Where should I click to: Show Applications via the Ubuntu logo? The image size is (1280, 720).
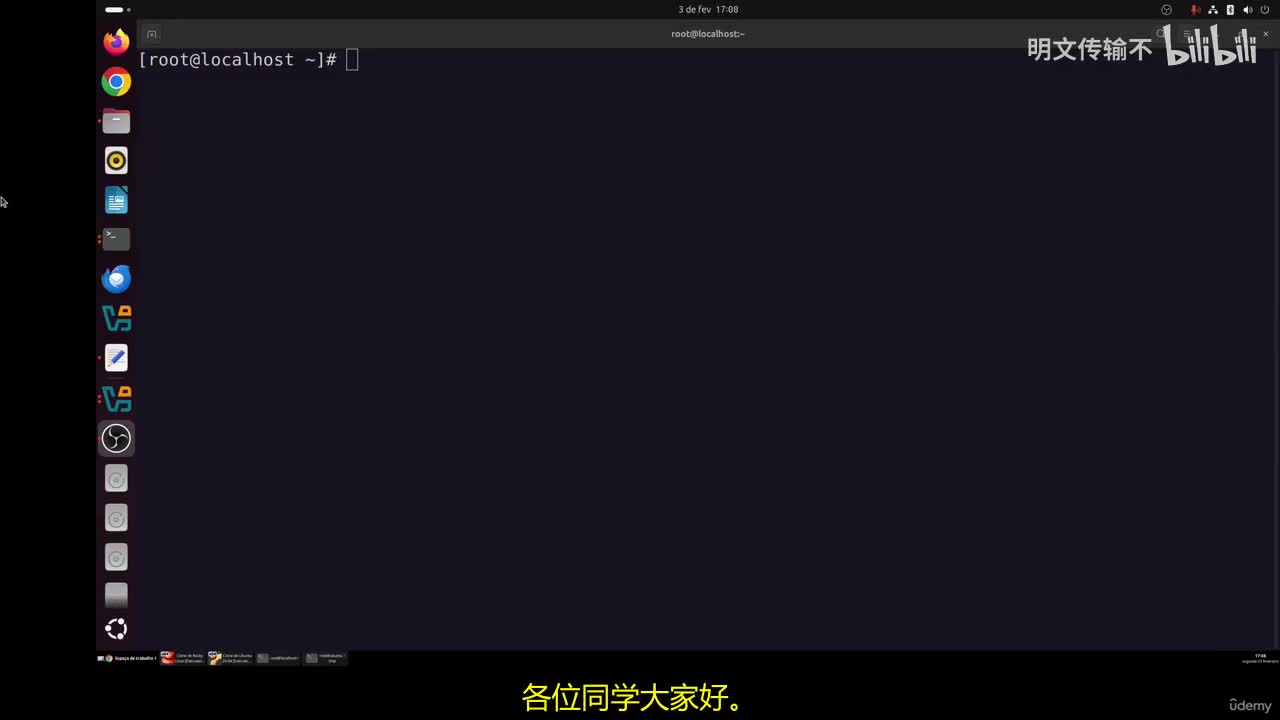[116, 629]
